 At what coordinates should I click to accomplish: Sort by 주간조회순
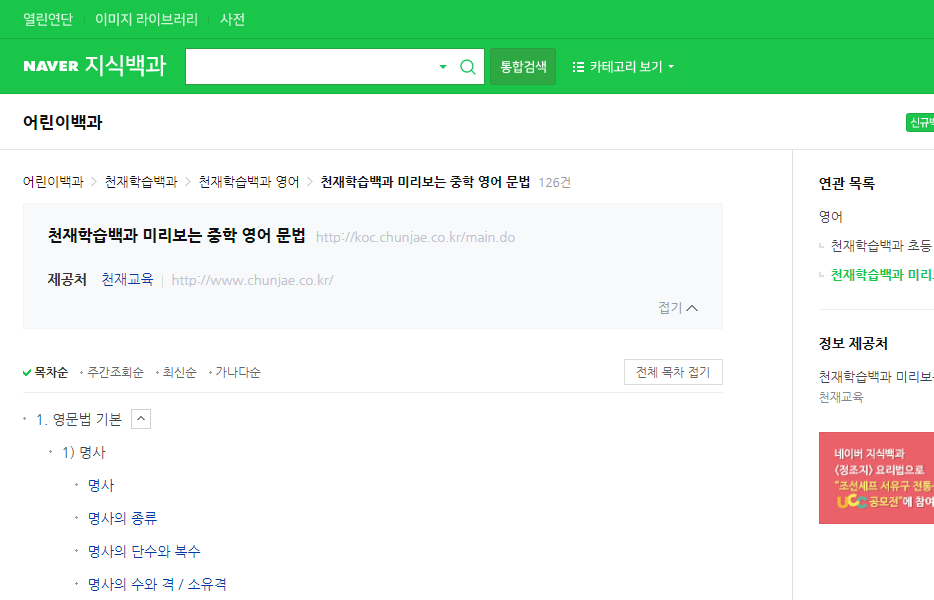[115, 372]
